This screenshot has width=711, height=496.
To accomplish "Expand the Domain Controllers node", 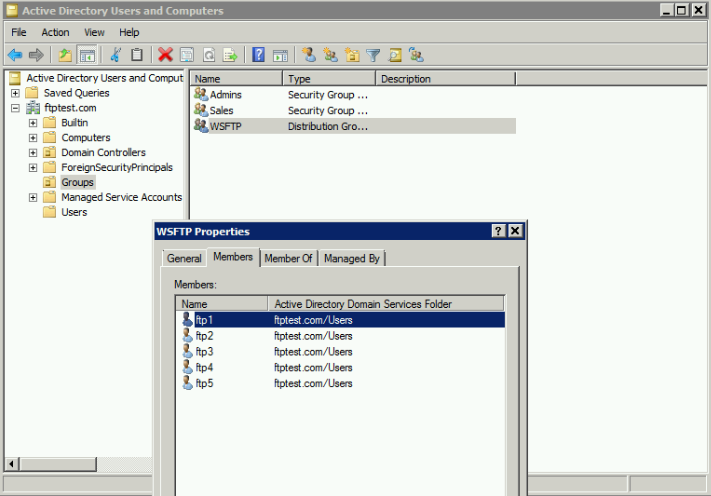I will 33,153.
